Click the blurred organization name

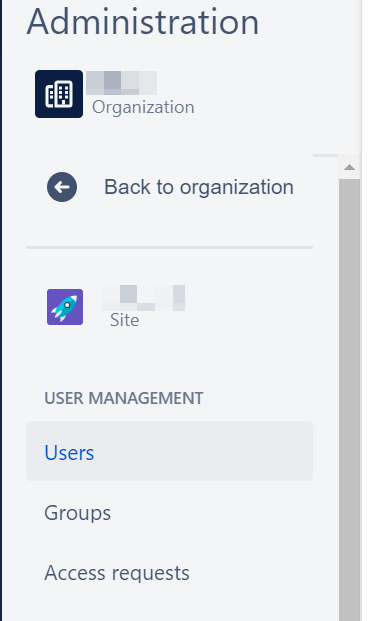click(x=121, y=83)
